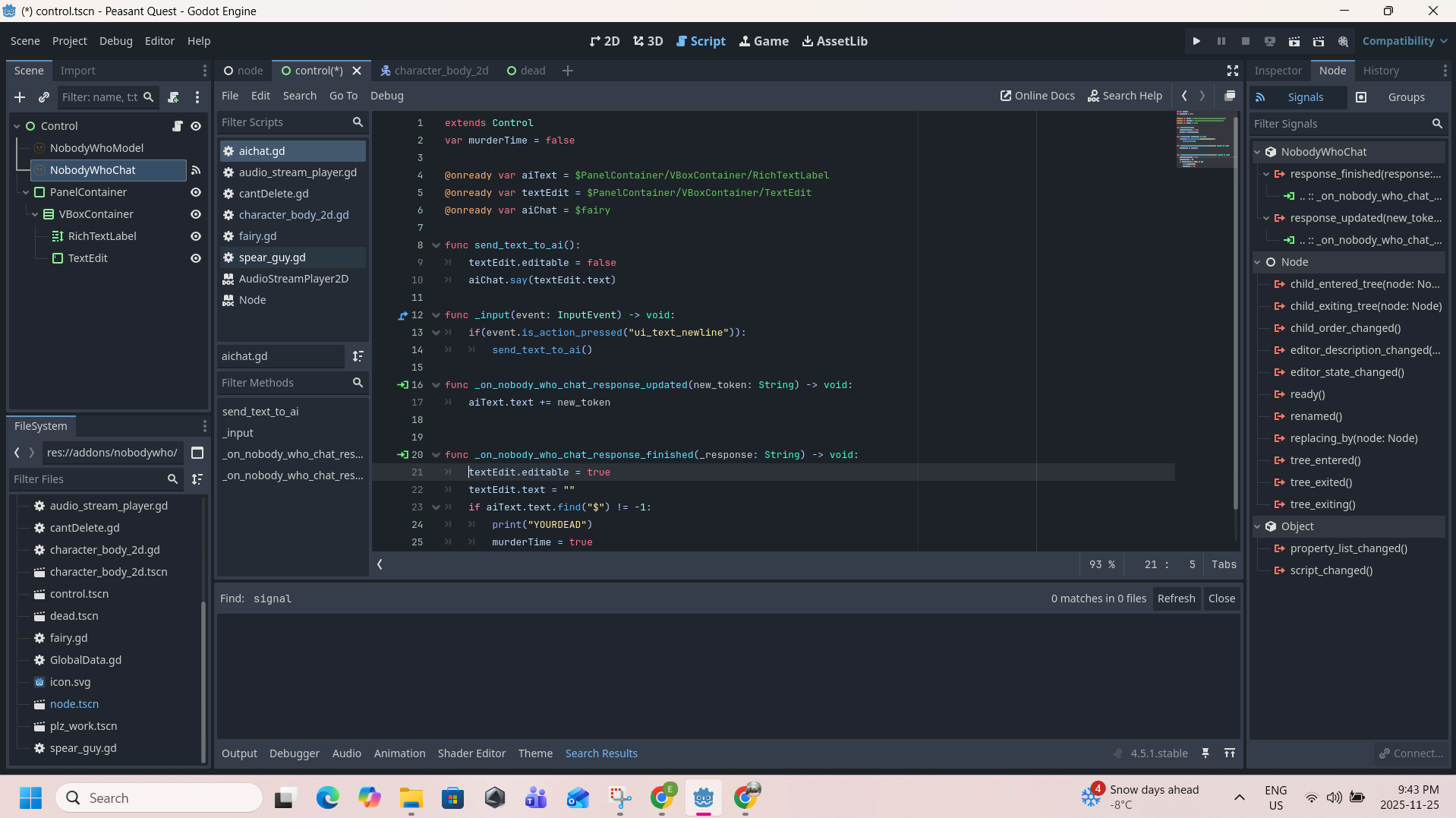
Task: Click the Run Current Scene icon
Action: [1294, 41]
